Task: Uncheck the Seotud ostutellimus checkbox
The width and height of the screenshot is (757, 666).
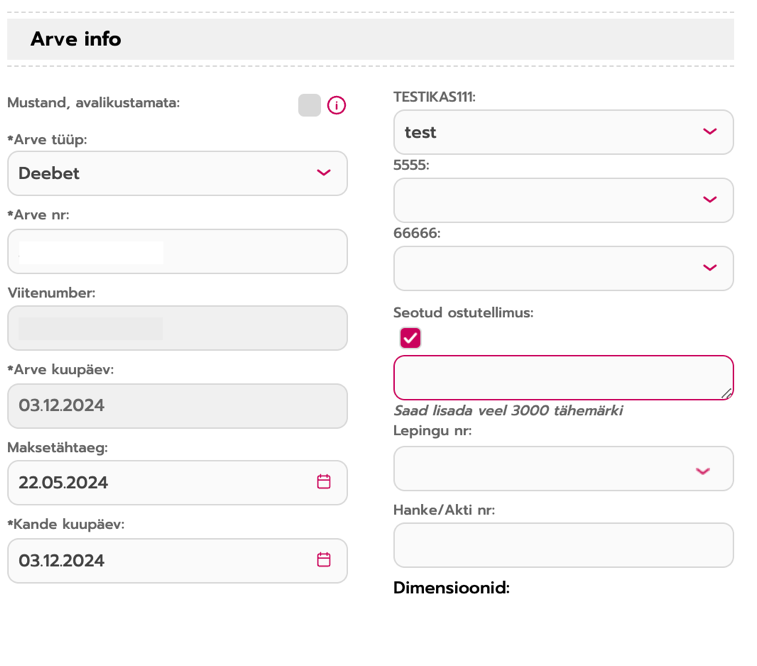Action: coord(410,338)
